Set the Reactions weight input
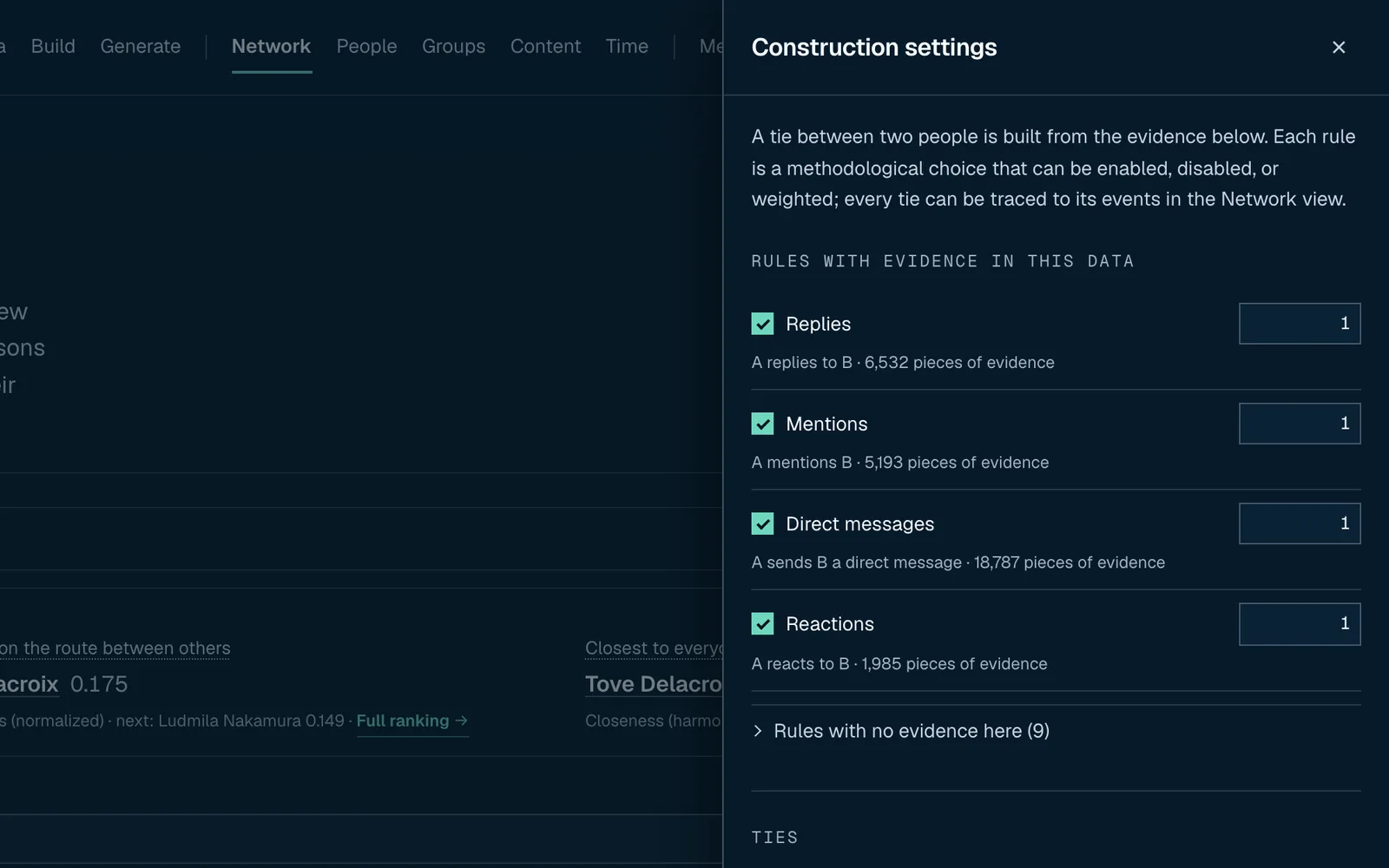 click(1299, 624)
